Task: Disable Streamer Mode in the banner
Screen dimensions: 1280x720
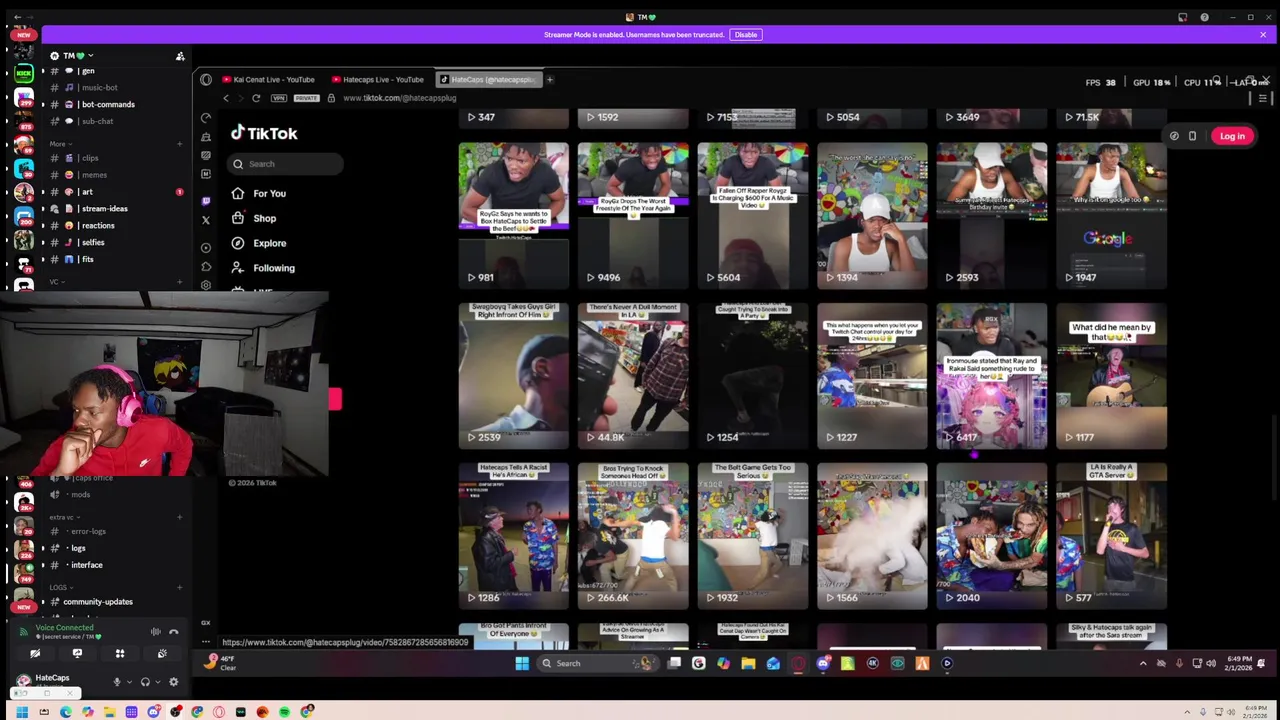Action: coord(746,34)
